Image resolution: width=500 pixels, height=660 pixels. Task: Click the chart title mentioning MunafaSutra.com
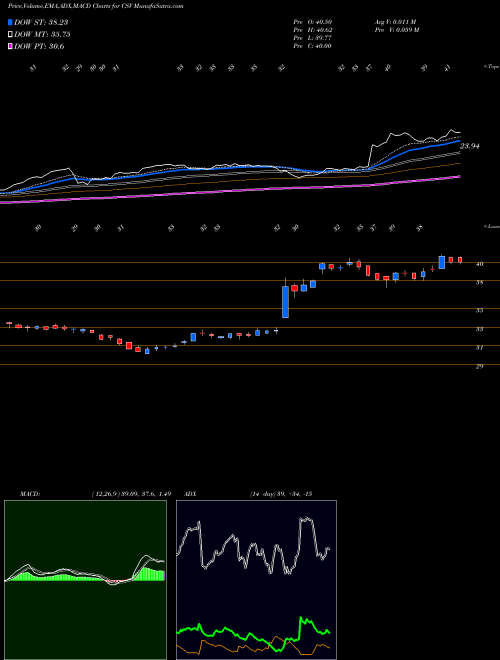[96, 7]
